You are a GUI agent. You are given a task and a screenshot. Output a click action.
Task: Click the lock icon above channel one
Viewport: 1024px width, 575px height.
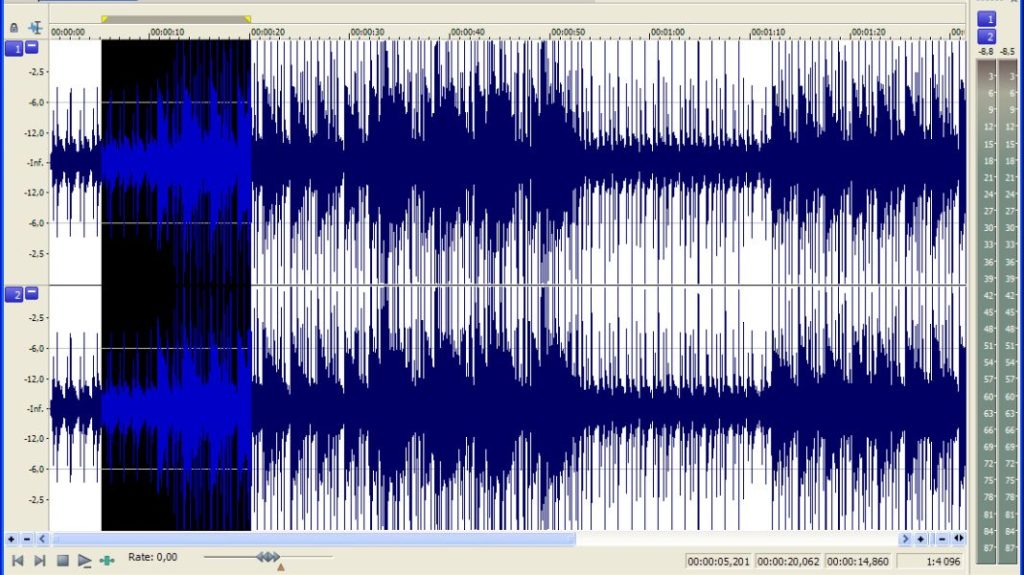click(14, 28)
